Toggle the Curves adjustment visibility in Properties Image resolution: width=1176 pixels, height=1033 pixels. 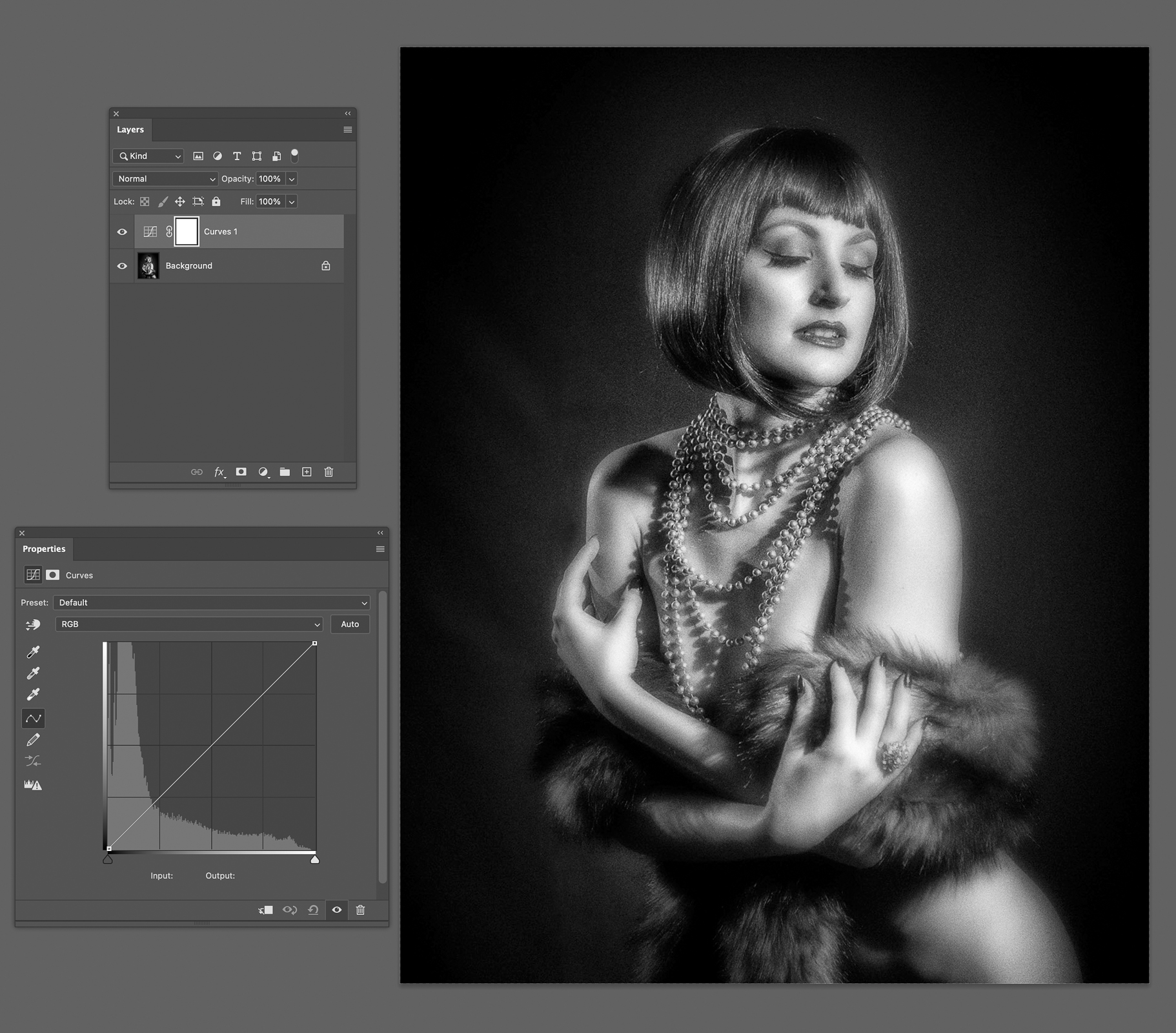click(x=337, y=910)
